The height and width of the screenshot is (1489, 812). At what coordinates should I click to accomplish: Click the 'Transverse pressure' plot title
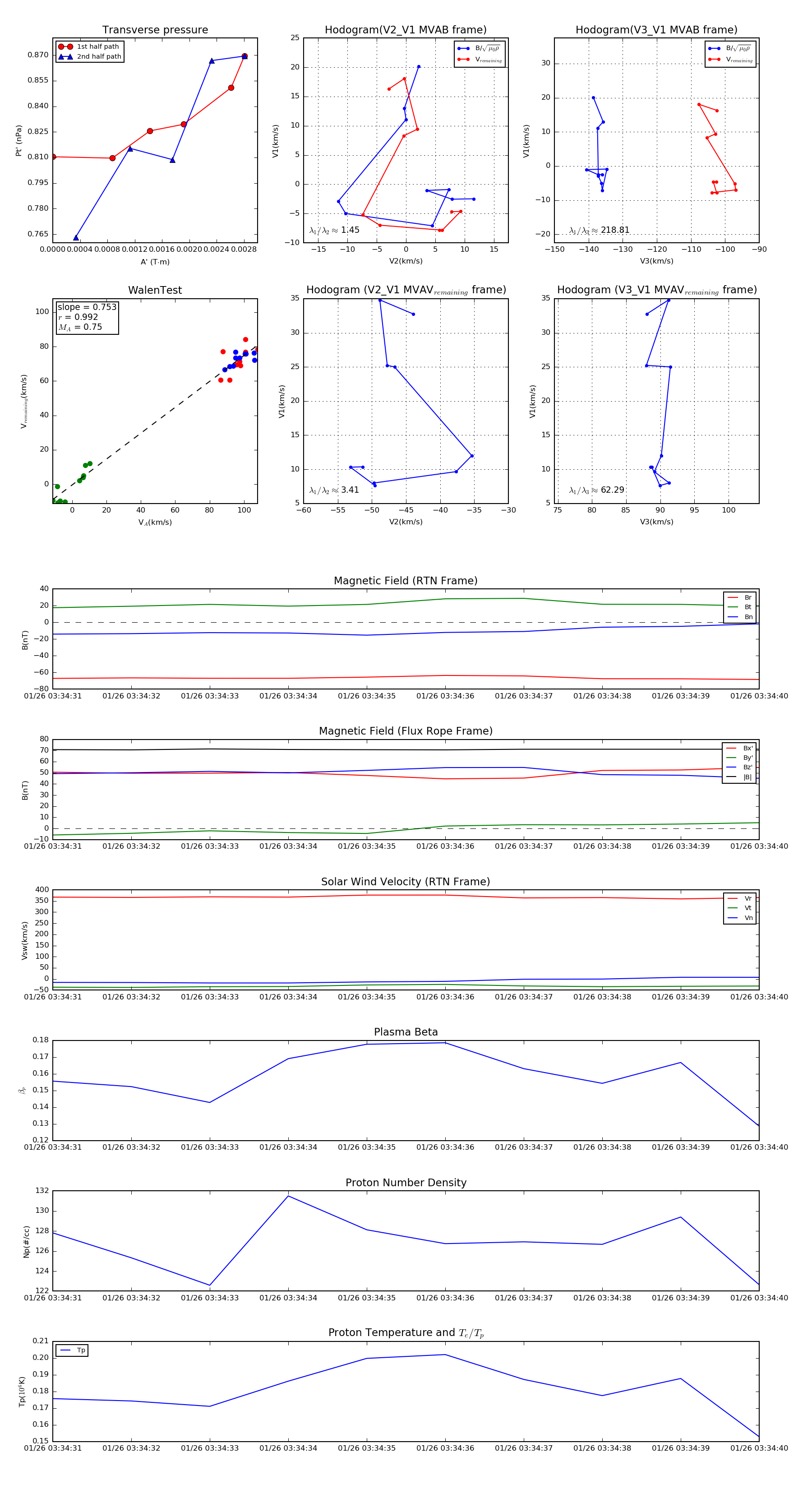[x=155, y=29]
